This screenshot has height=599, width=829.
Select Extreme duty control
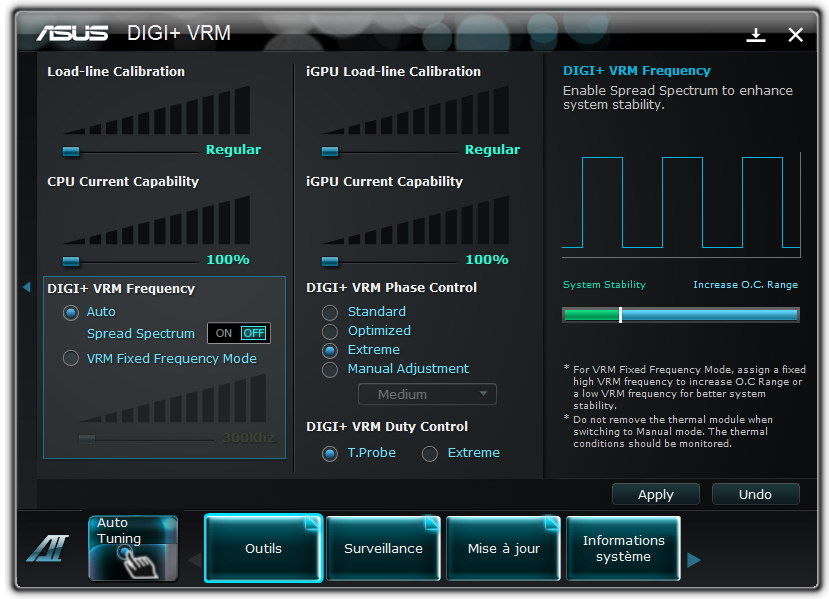430,454
